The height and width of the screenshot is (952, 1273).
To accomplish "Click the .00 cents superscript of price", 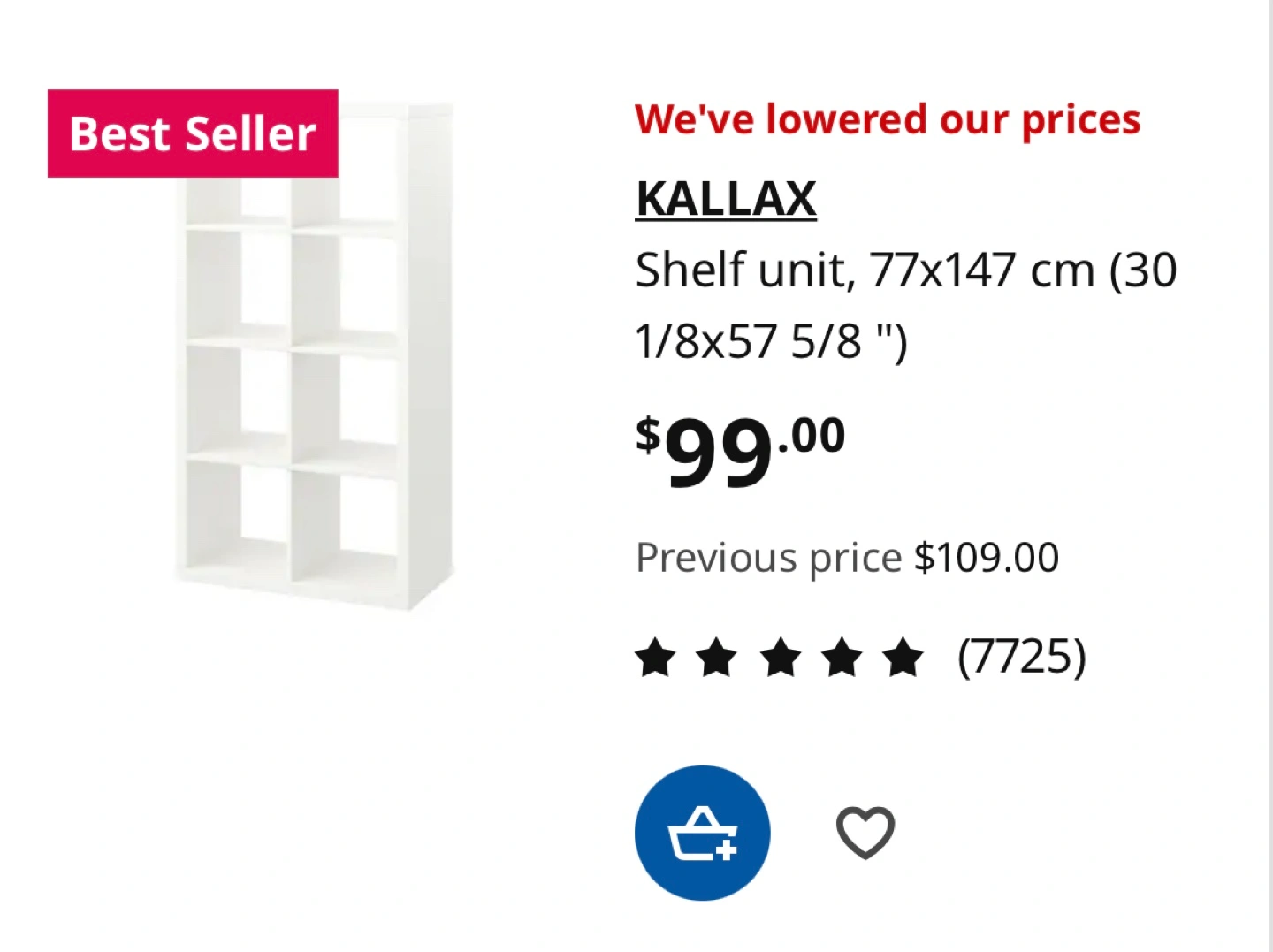I will coord(812,436).
